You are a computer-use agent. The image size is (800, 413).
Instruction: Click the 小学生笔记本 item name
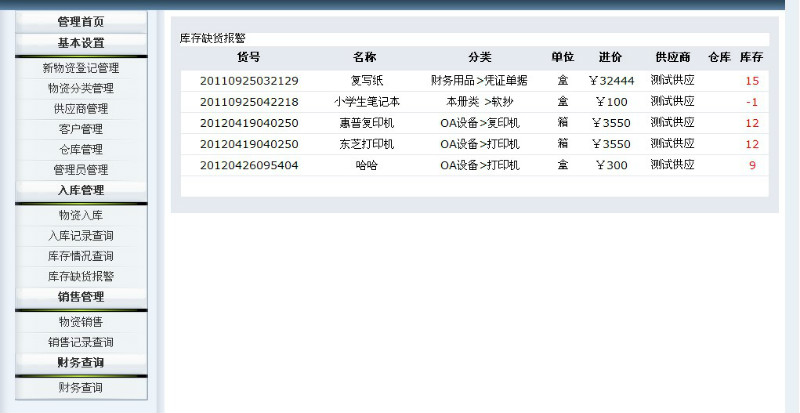[366, 102]
